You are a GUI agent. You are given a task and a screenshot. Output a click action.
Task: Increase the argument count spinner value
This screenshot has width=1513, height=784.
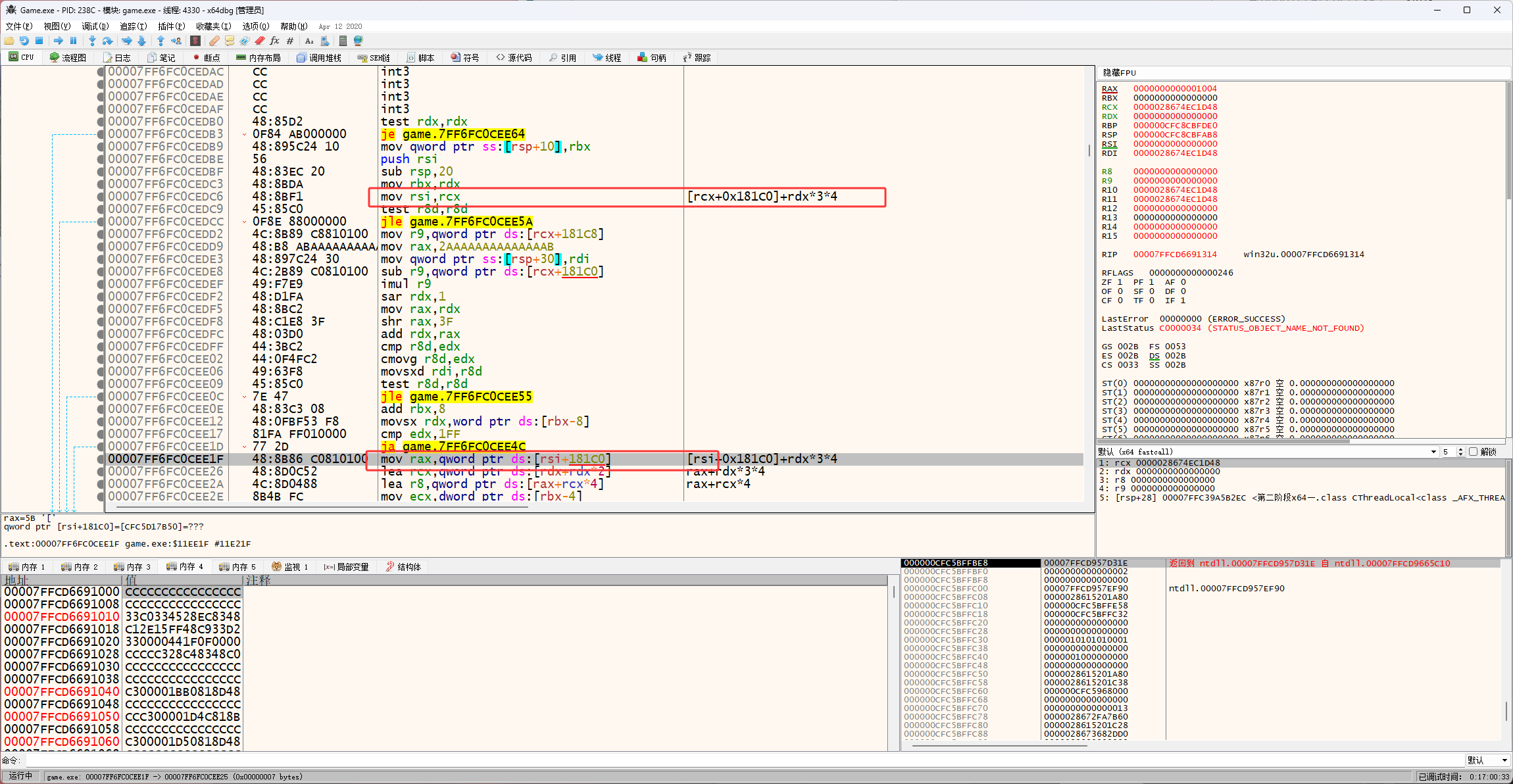pyautogui.click(x=1461, y=449)
